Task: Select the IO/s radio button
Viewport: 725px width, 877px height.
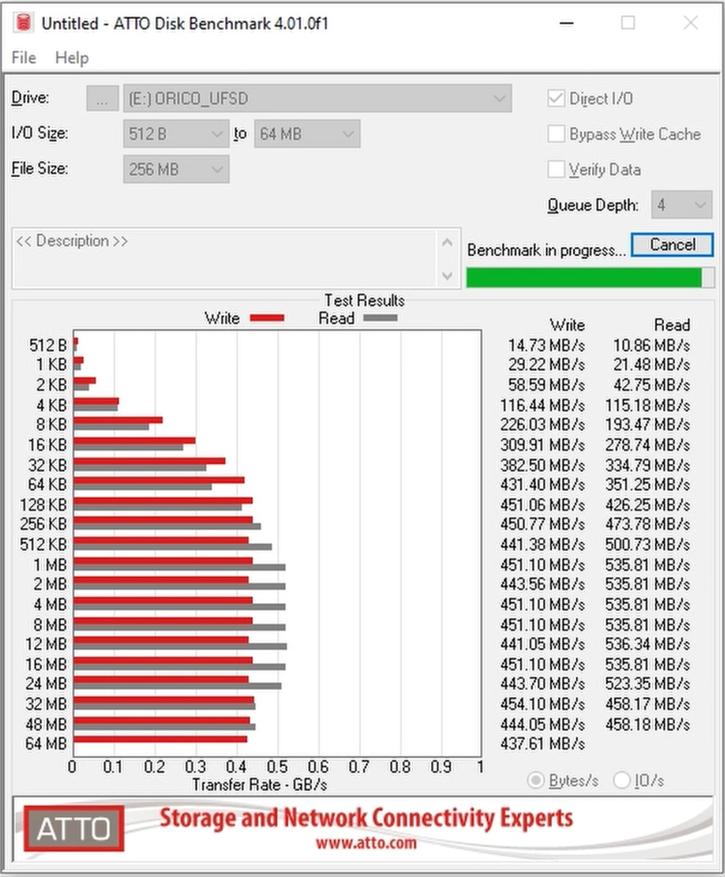Action: (x=622, y=780)
